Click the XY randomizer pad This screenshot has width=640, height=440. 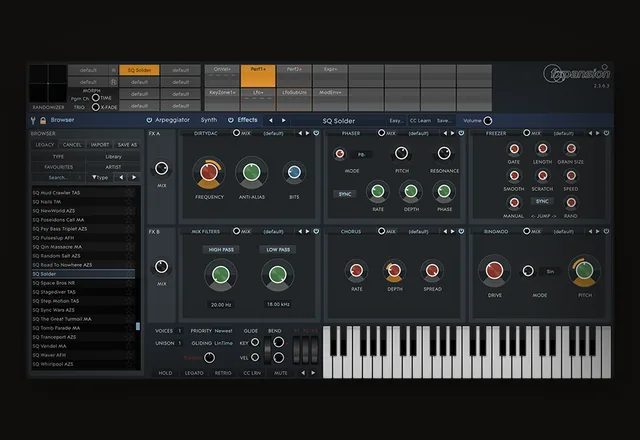[x=48, y=83]
